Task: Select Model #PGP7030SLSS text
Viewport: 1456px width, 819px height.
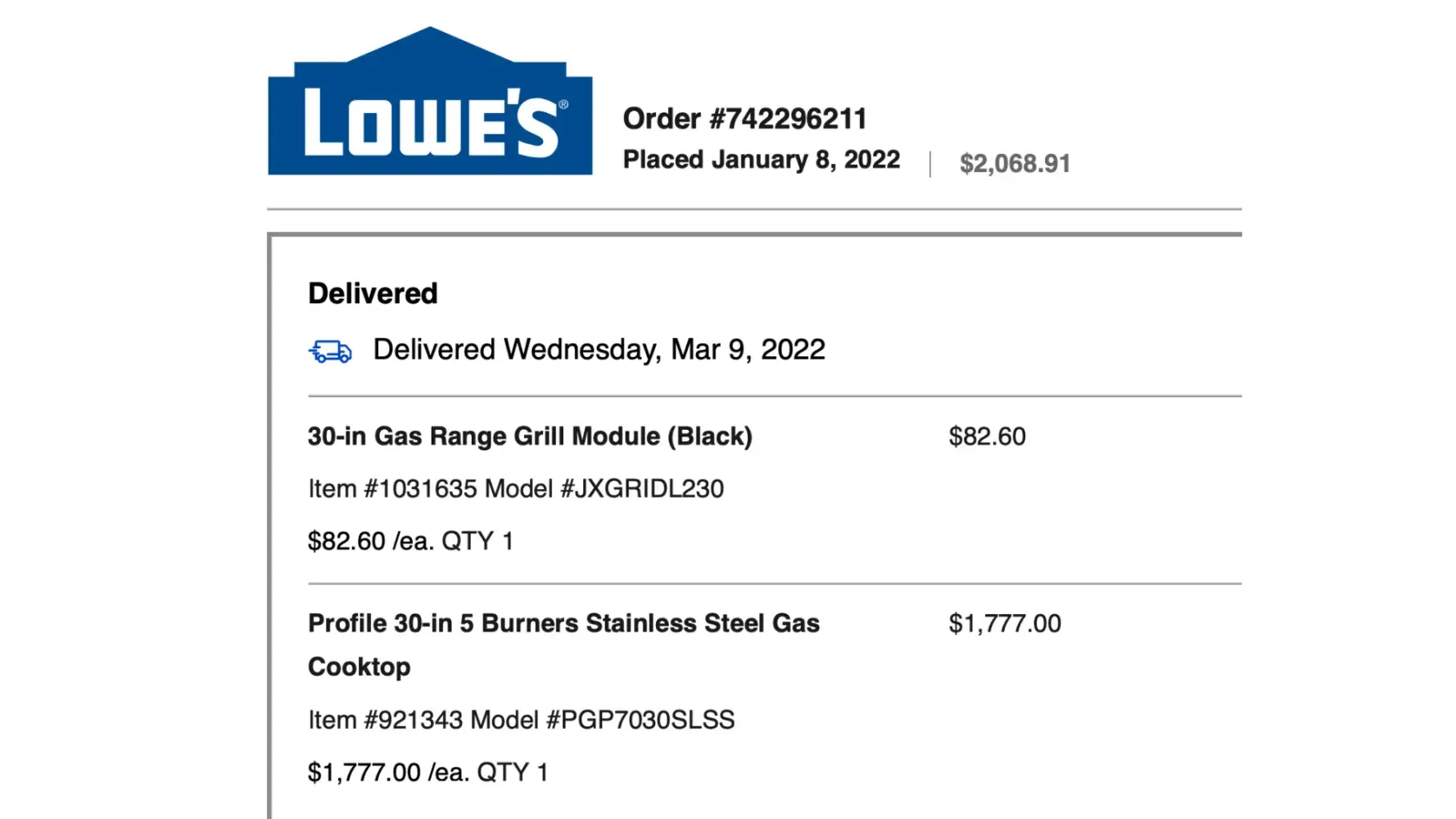Action: tap(603, 720)
